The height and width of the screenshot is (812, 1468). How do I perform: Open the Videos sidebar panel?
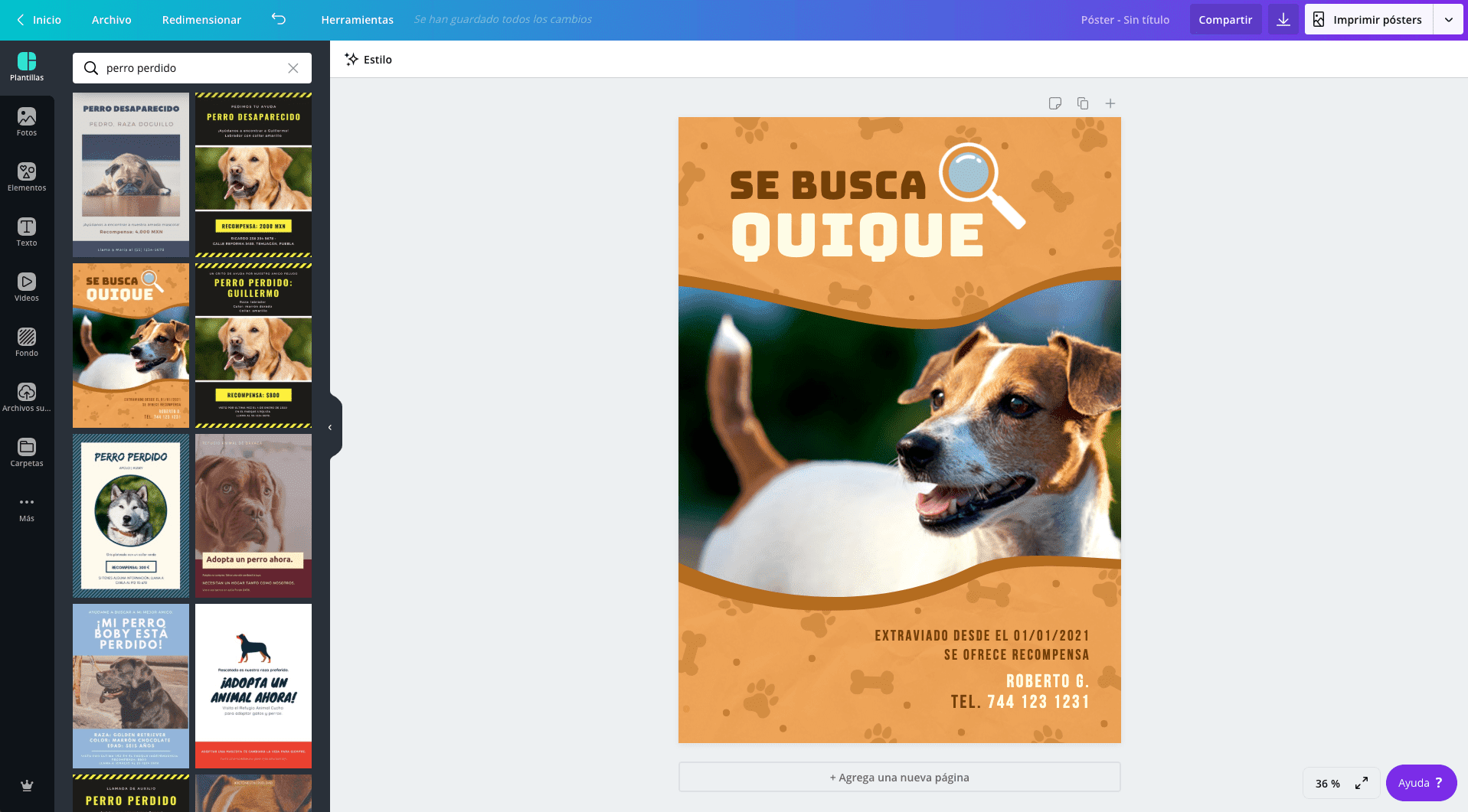[x=27, y=288]
